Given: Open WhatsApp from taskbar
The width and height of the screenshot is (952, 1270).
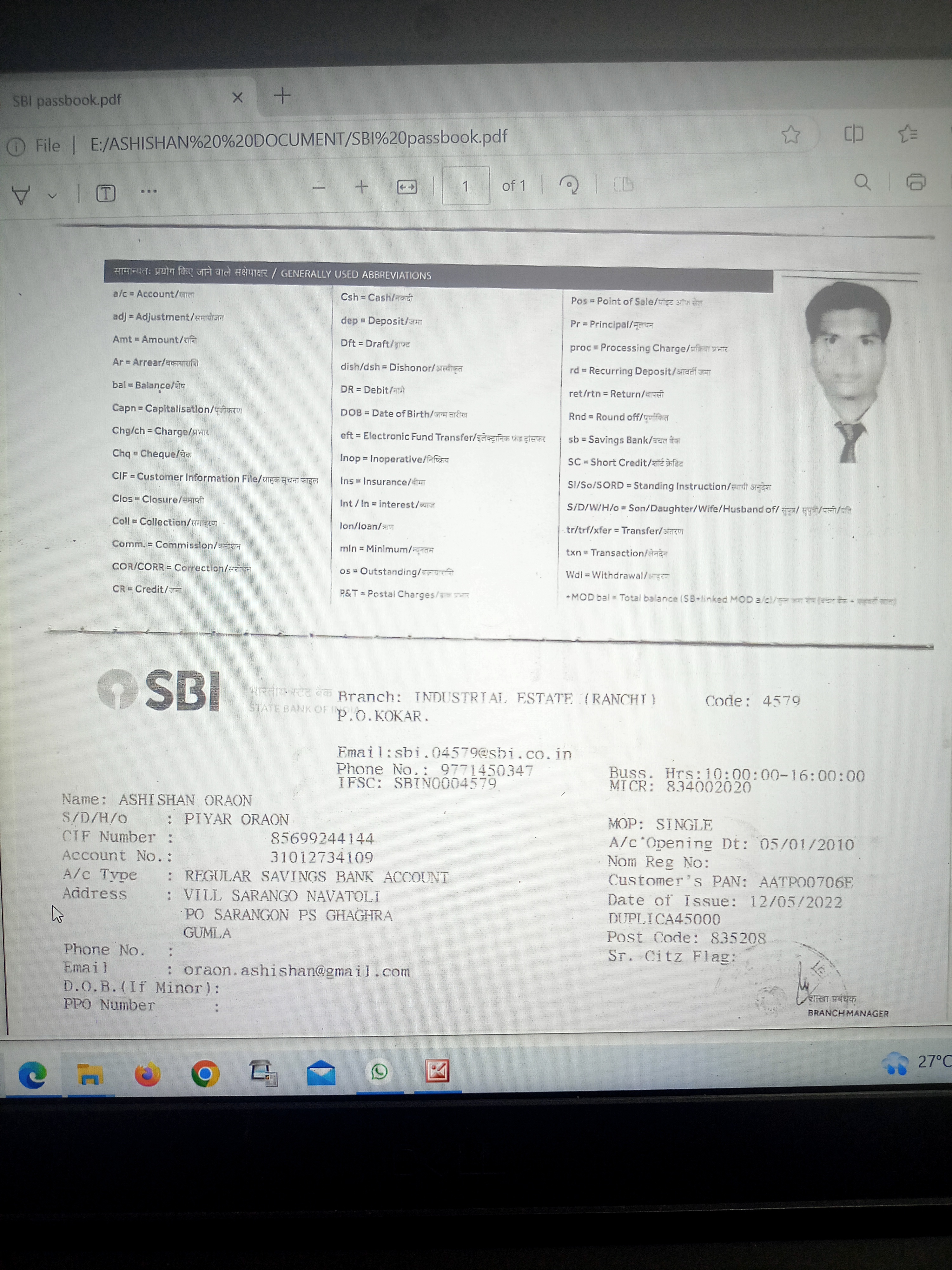Looking at the screenshot, I should tap(379, 1071).
